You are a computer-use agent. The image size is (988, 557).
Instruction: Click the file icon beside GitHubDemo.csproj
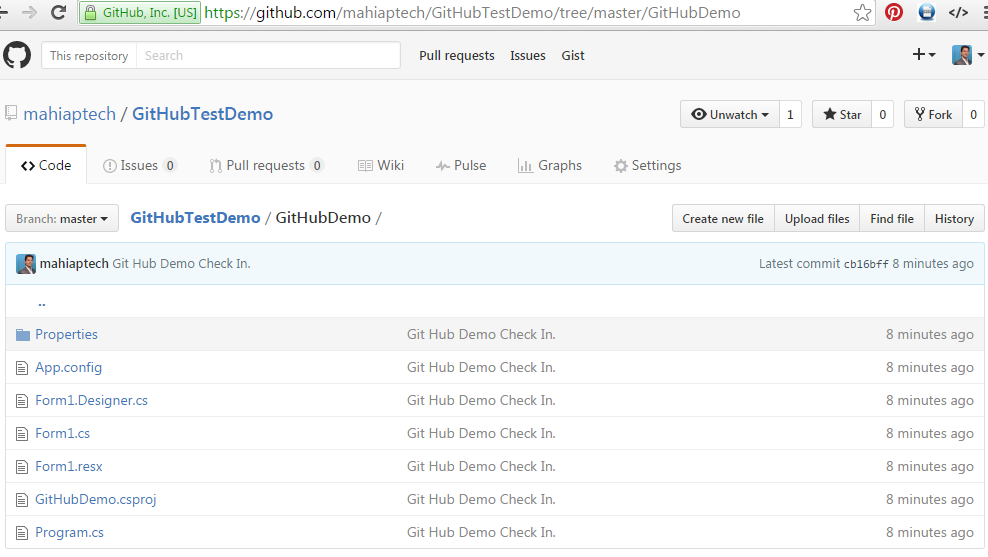[22, 500]
